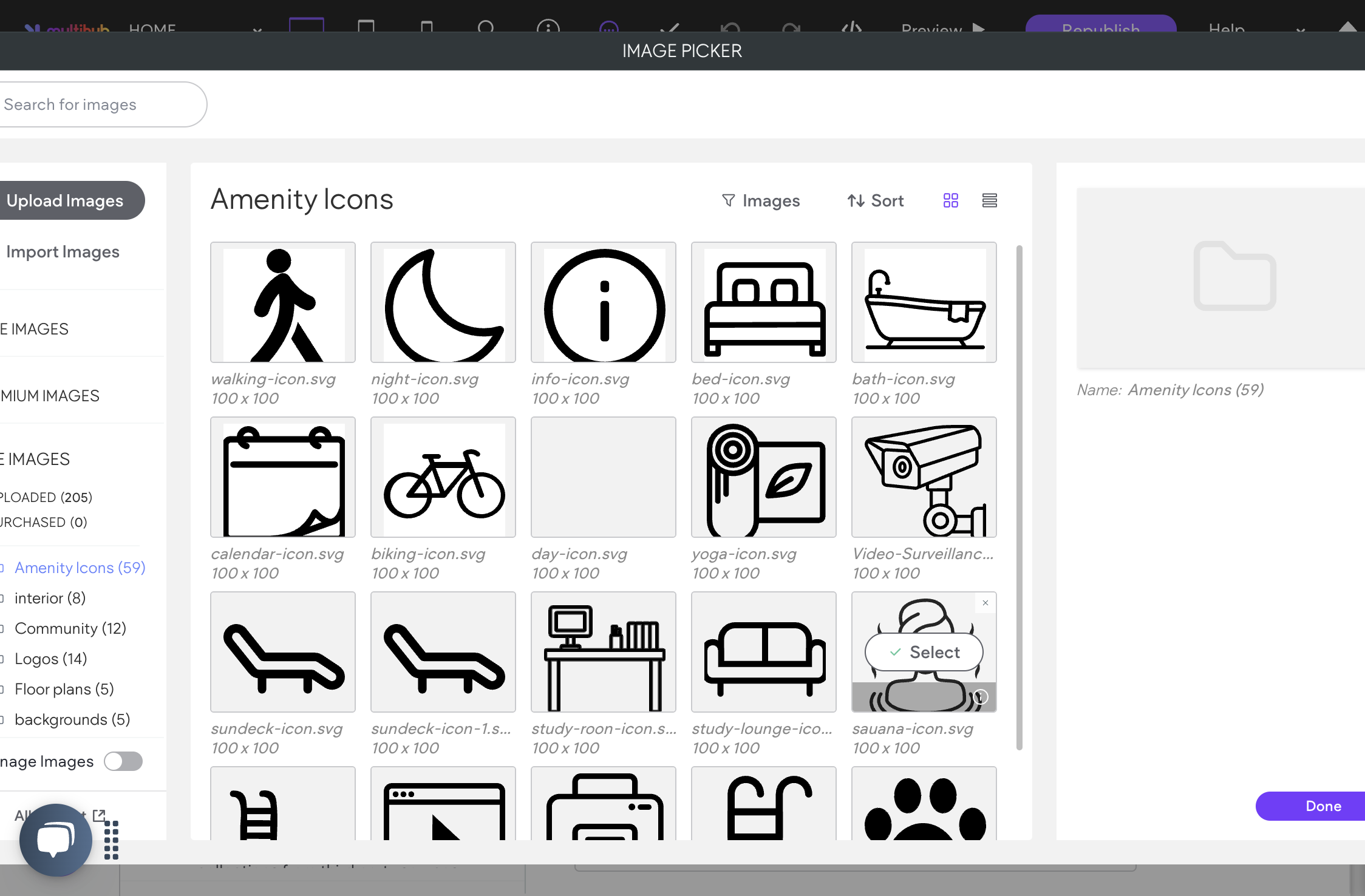
Task: Select the night-icon.svg moon thumbnail
Action: point(443,302)
